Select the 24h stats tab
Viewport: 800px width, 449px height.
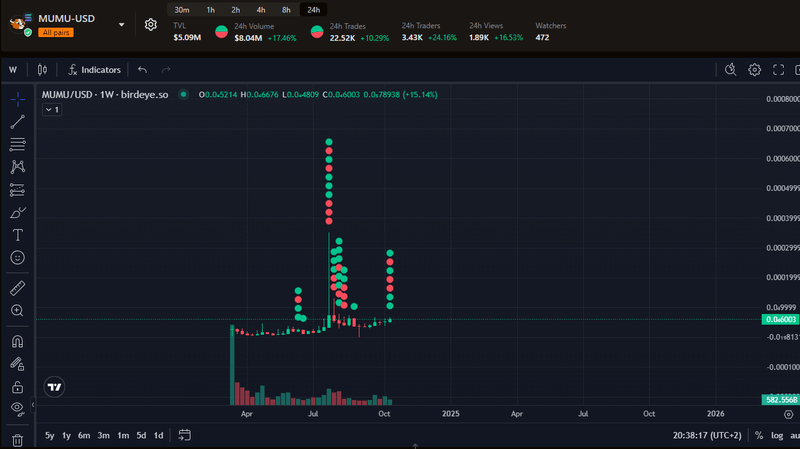(314, 10)
